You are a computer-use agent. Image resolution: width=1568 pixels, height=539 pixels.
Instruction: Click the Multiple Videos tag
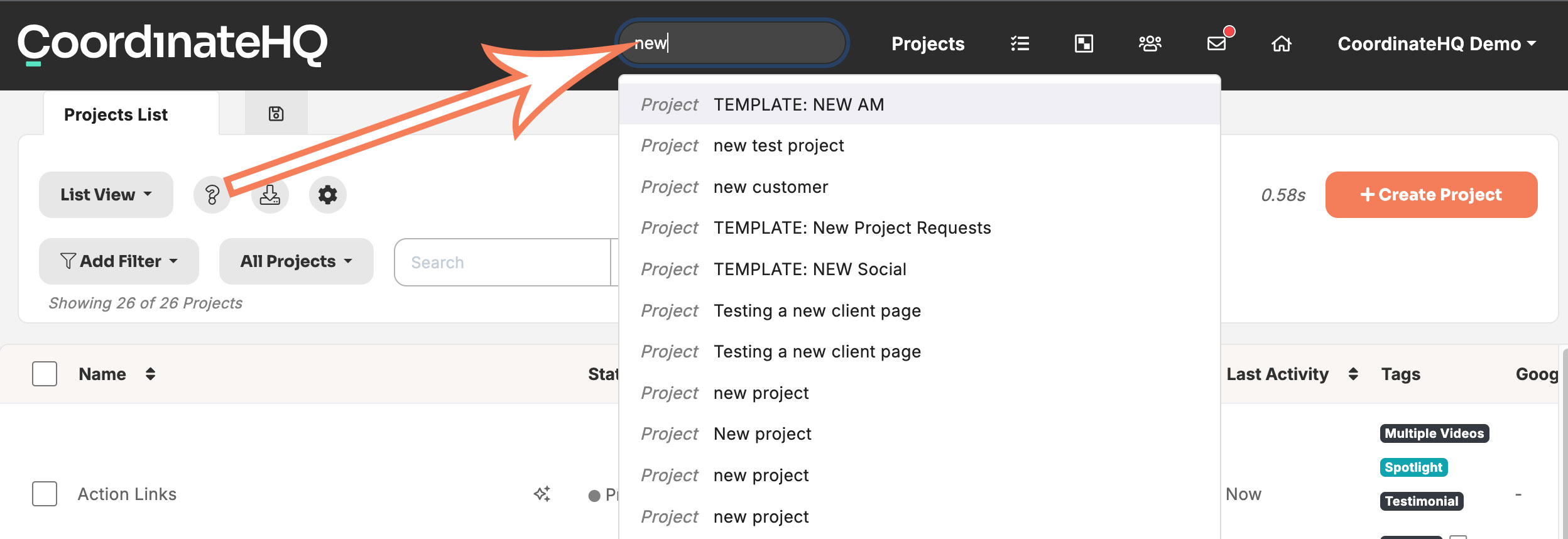coord(1434,433)
